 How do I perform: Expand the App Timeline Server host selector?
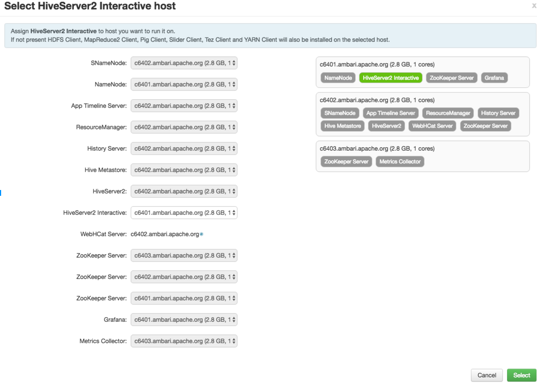pyautogui.click(x=184, y=106)
